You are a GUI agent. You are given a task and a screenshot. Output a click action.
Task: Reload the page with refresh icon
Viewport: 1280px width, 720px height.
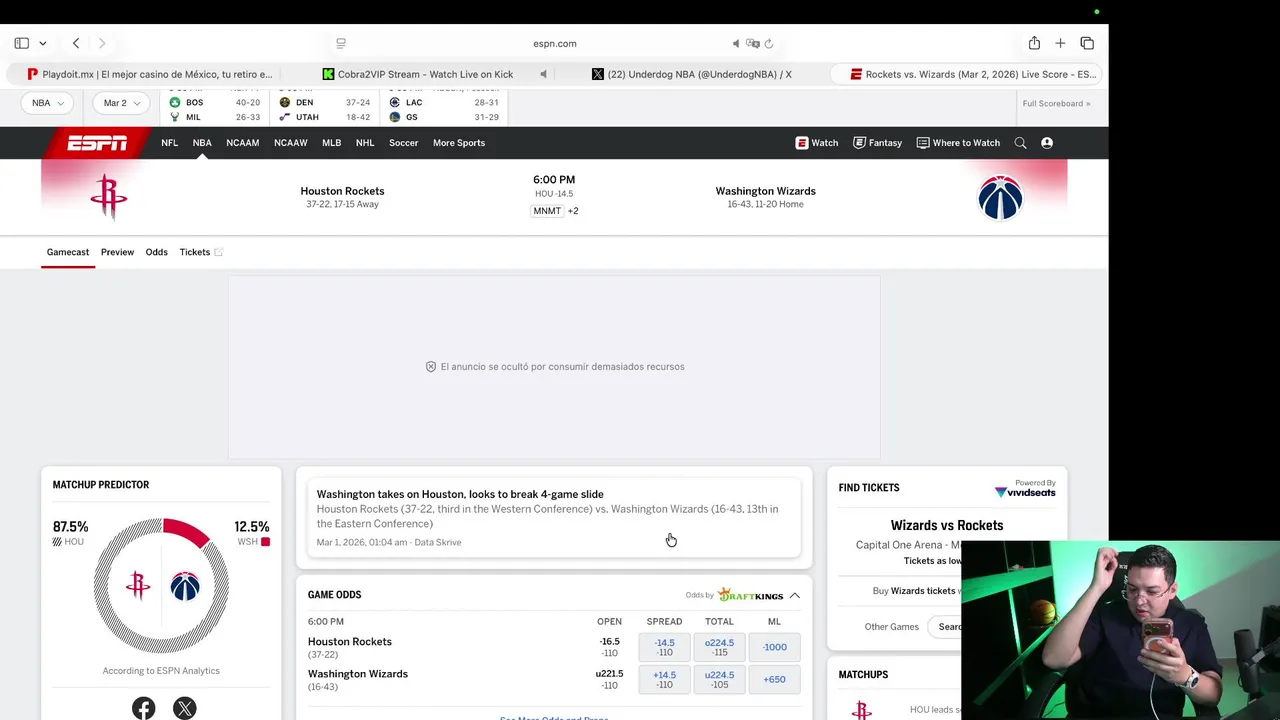tap(769, 43)
